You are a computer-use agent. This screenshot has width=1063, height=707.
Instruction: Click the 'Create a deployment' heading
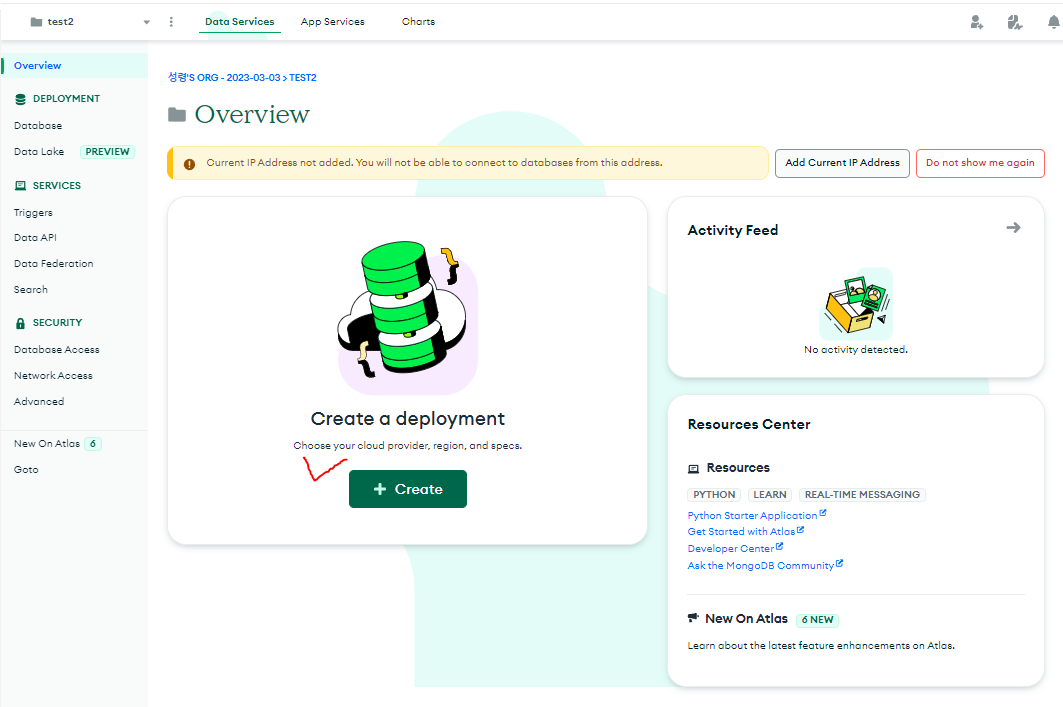click(407, 419)
